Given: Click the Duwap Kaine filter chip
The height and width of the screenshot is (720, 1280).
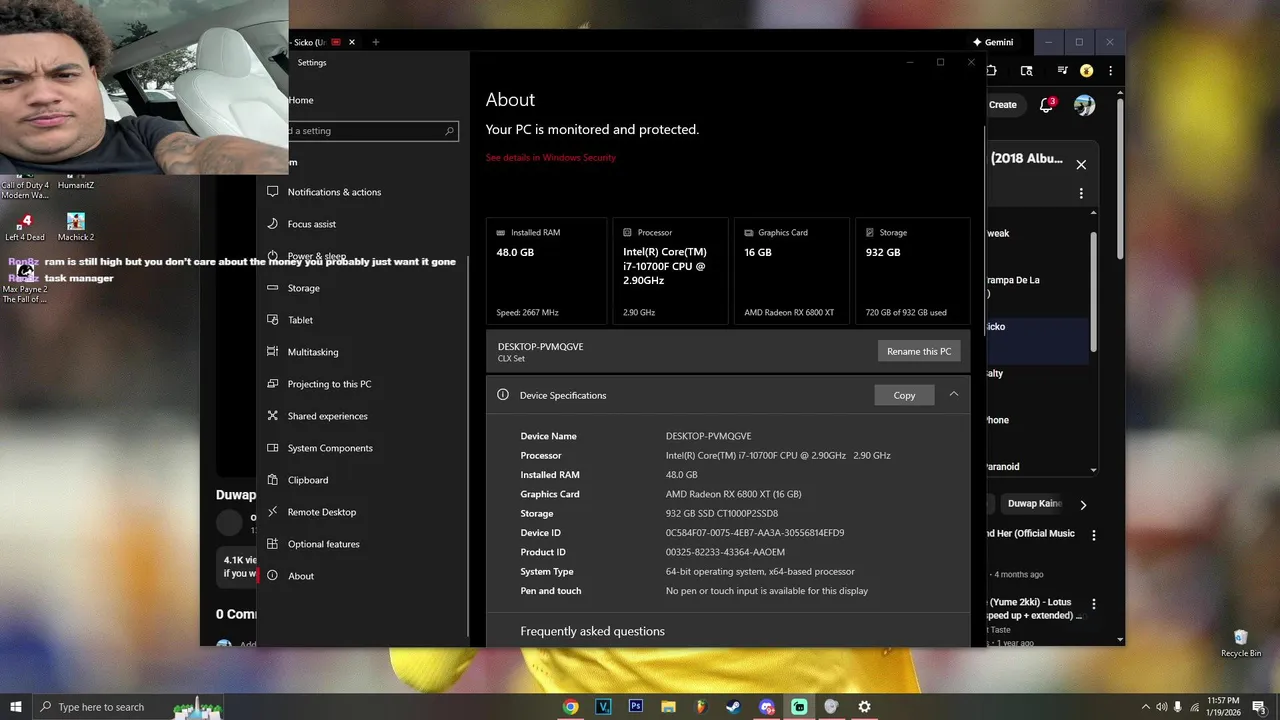Looking at the screenshot, I should coord(1034,504).
